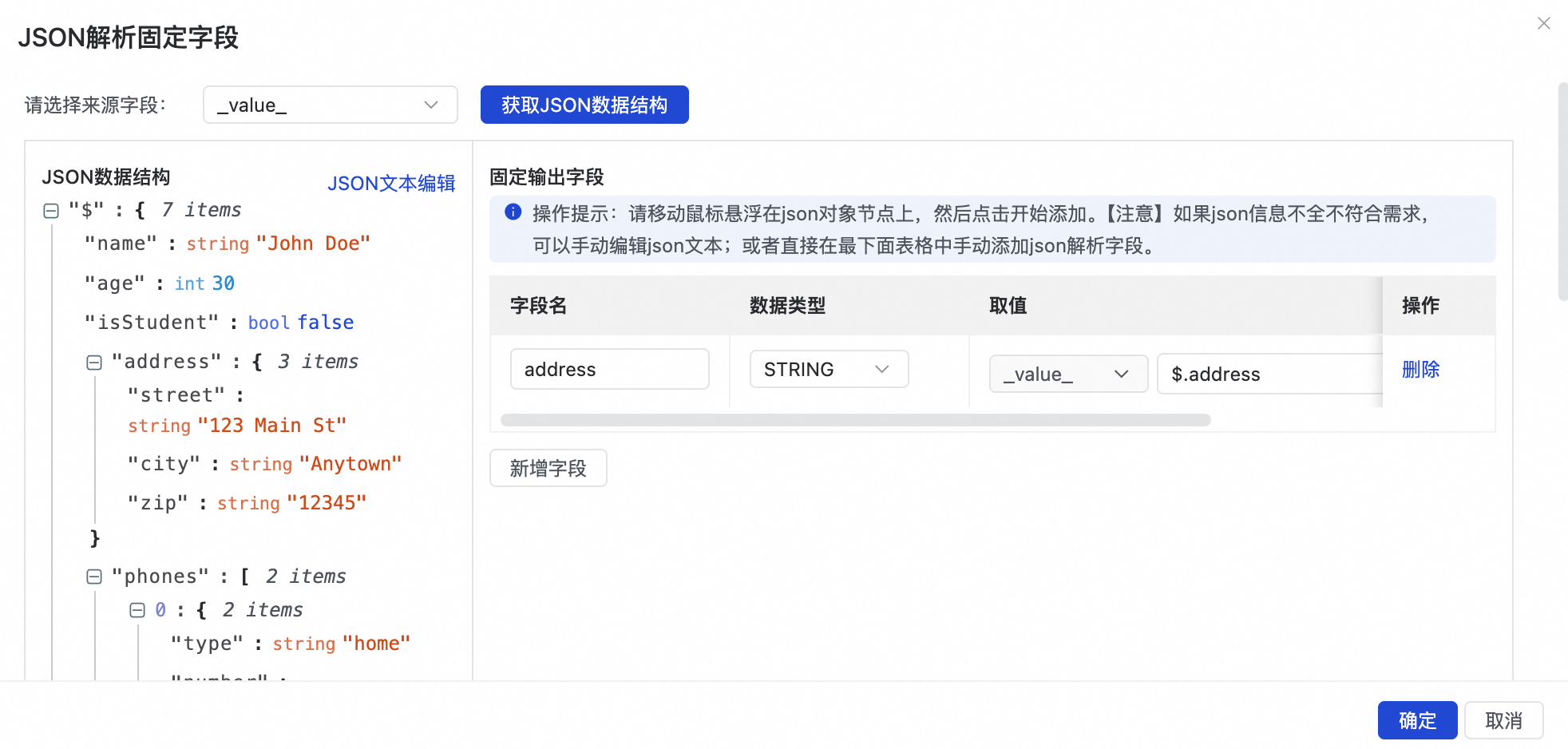Screen dimensions: 1568x749
Task: Click the 字段名 column header
Action: 539,306
